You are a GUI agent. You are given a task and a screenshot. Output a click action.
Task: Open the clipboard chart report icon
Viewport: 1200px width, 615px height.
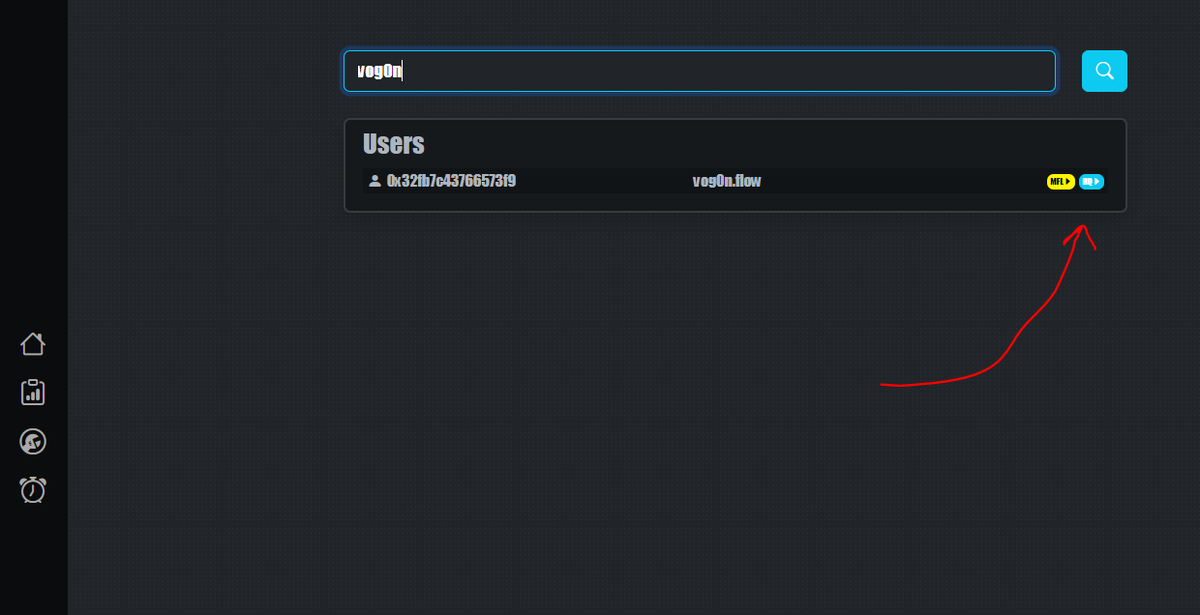[33, 392]
